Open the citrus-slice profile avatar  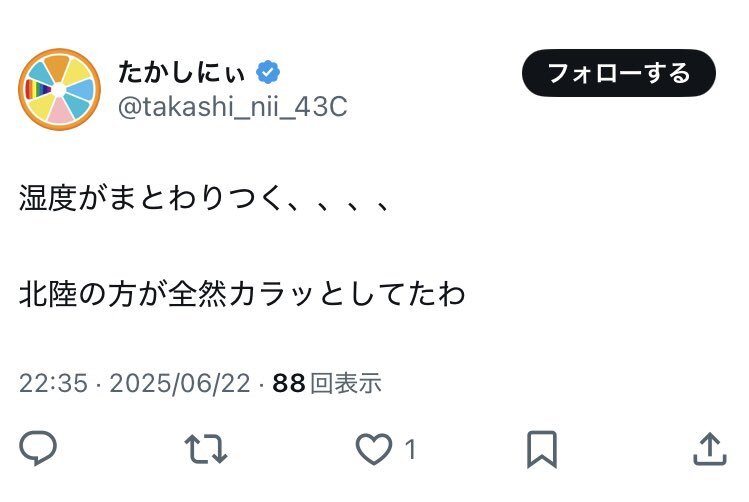(x=59, y=89)
